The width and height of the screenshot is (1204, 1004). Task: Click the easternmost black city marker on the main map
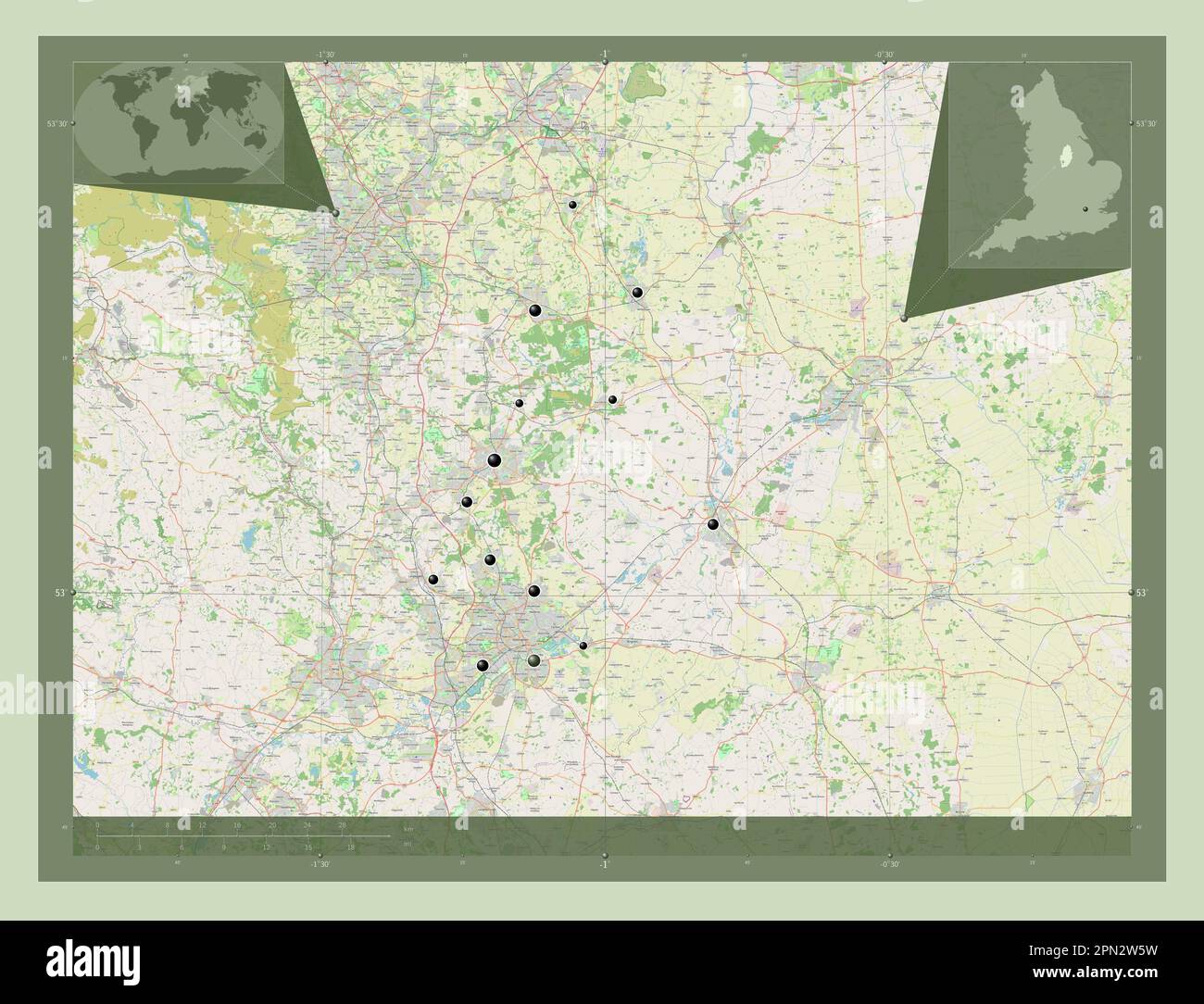click(713, 524)
